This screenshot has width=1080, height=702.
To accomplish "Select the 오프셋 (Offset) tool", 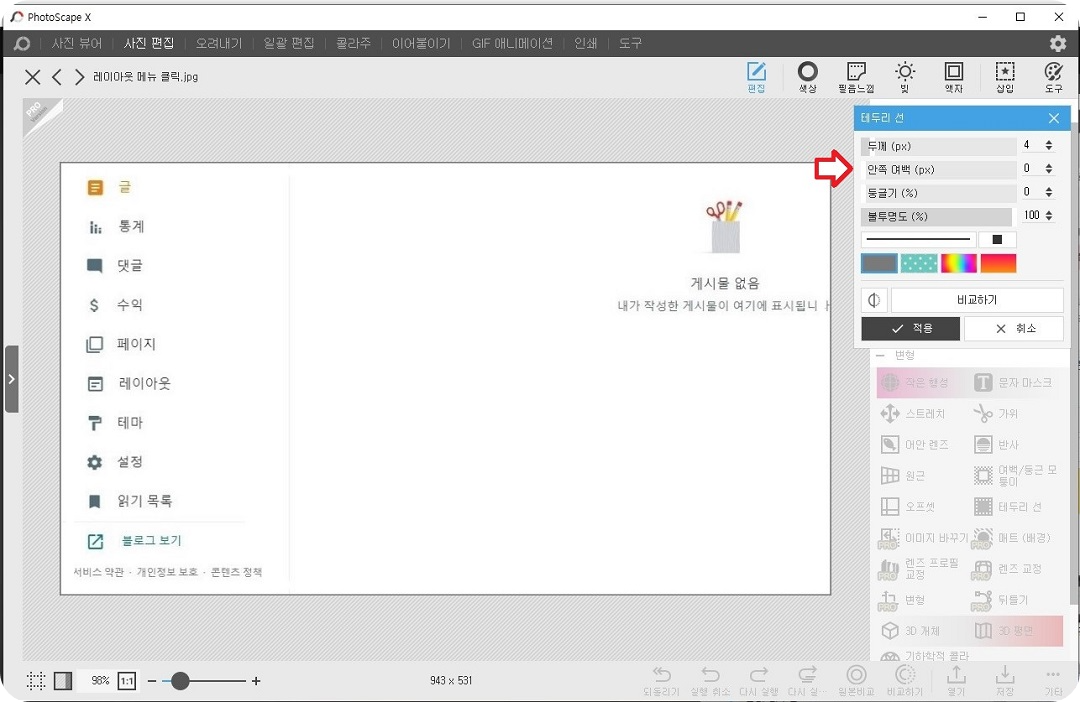I will click(x=908, y=506).
